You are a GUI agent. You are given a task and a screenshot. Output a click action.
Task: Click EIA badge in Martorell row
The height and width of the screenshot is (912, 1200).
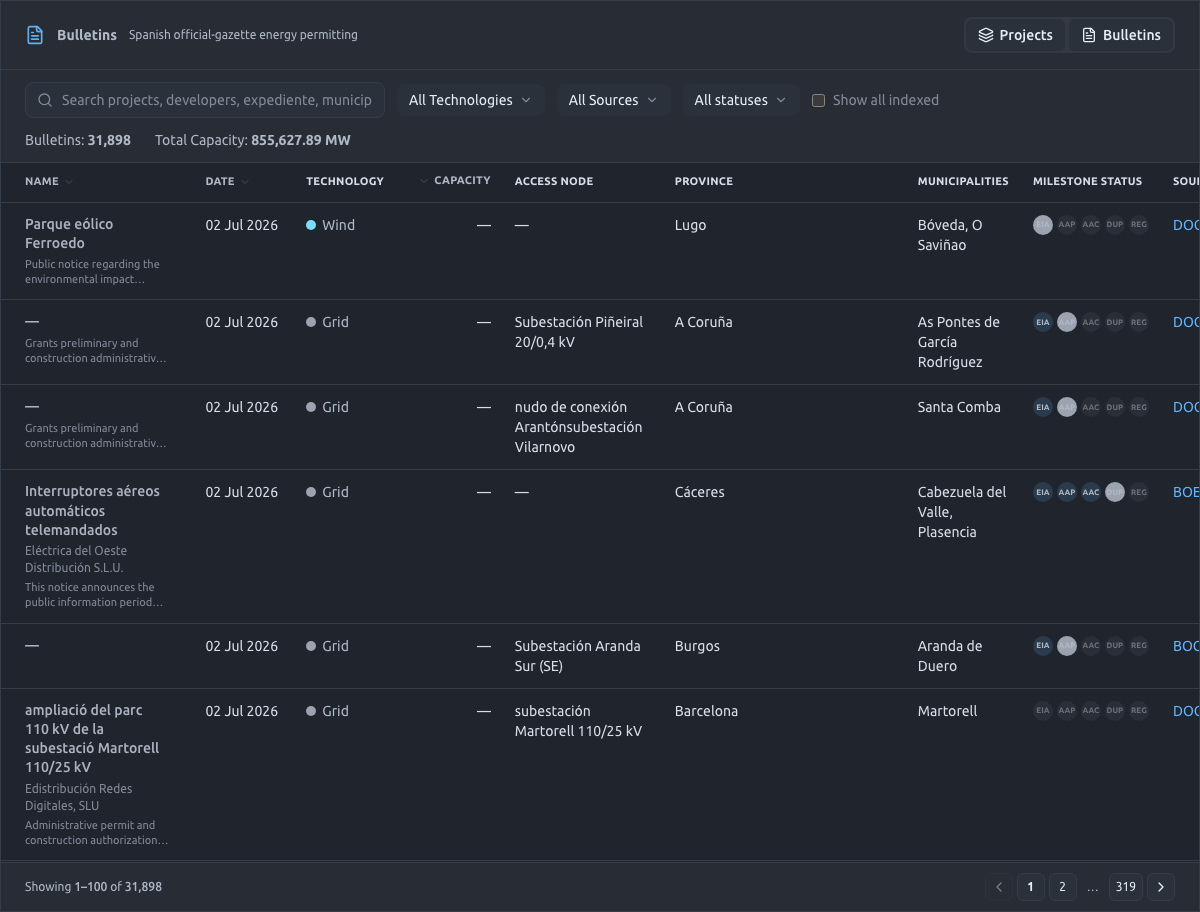coord(1043,711)
